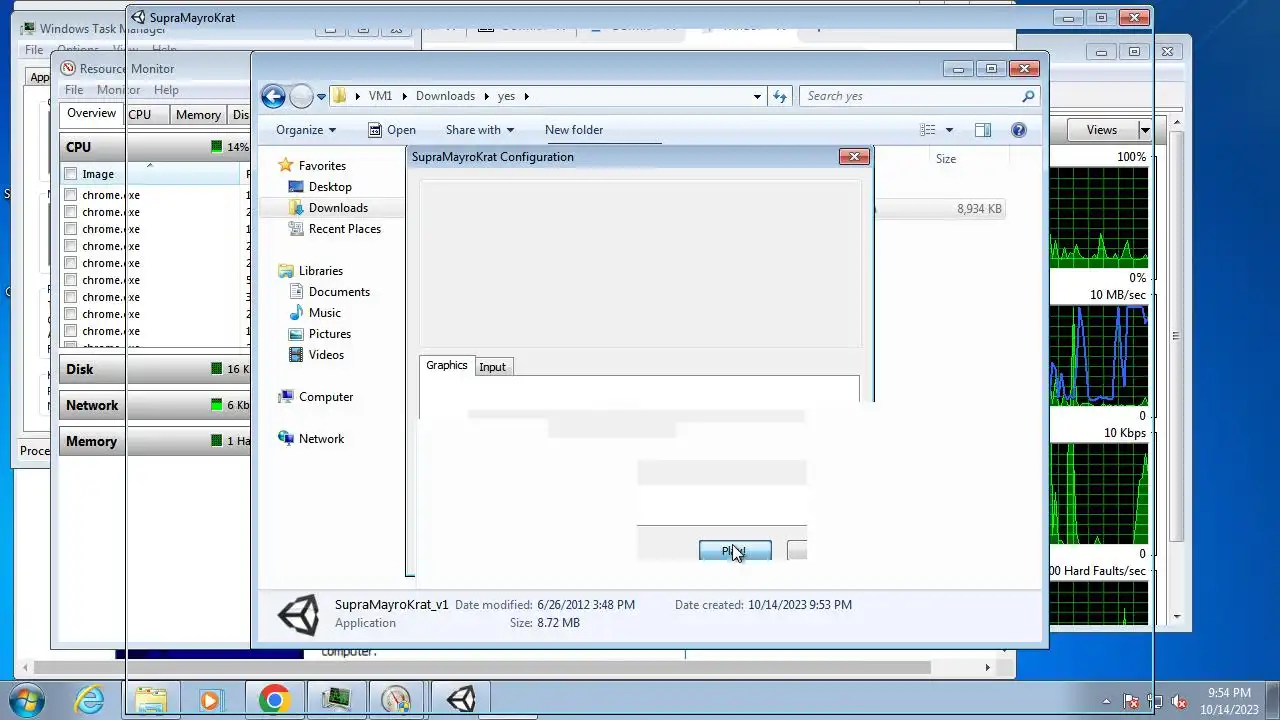The image size is (1280, 720).
Task: Launch Windows Media Player from the taskbar
Action: [x=211, y=699]
